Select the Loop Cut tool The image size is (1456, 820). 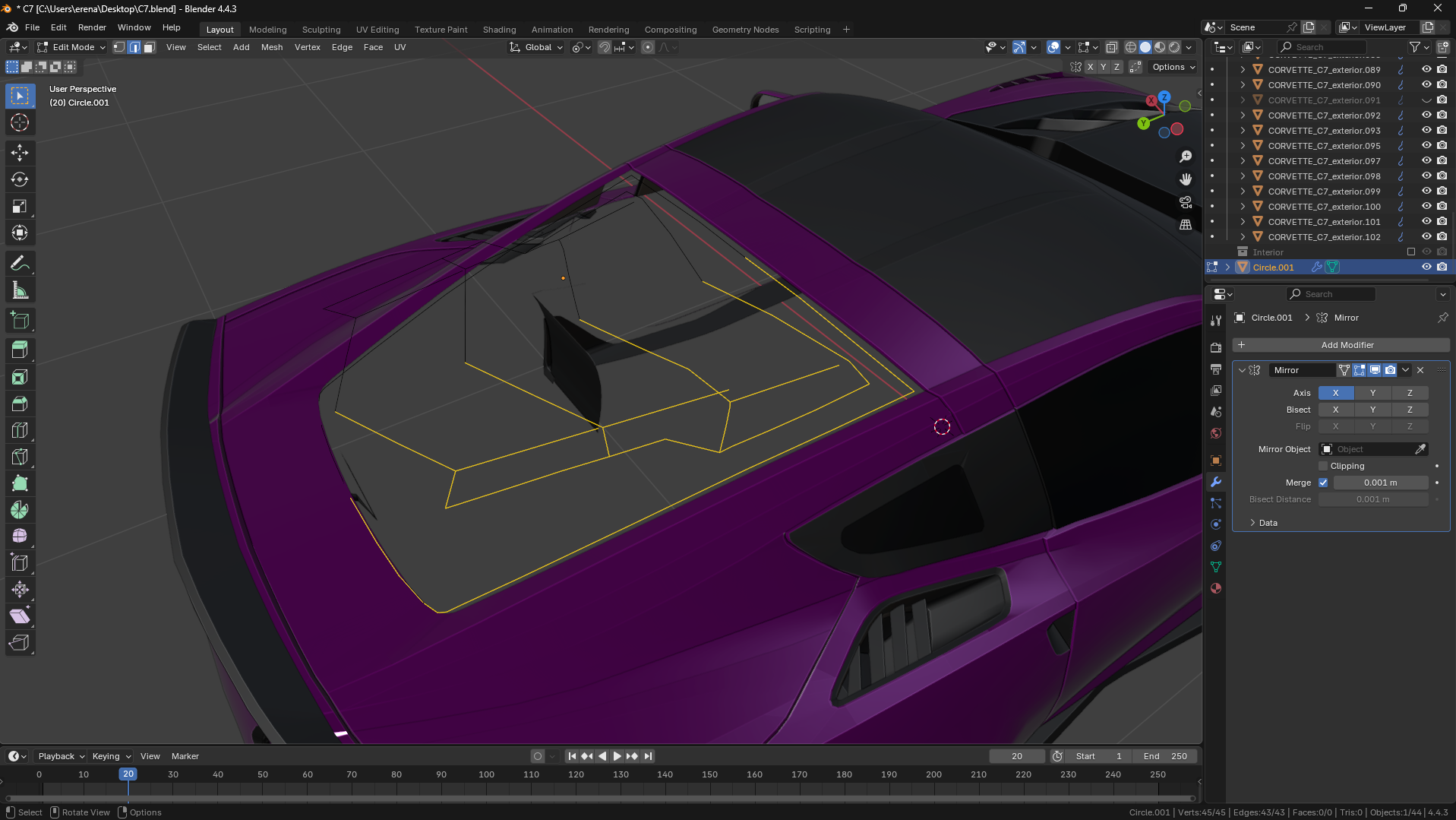click(20, 430)
